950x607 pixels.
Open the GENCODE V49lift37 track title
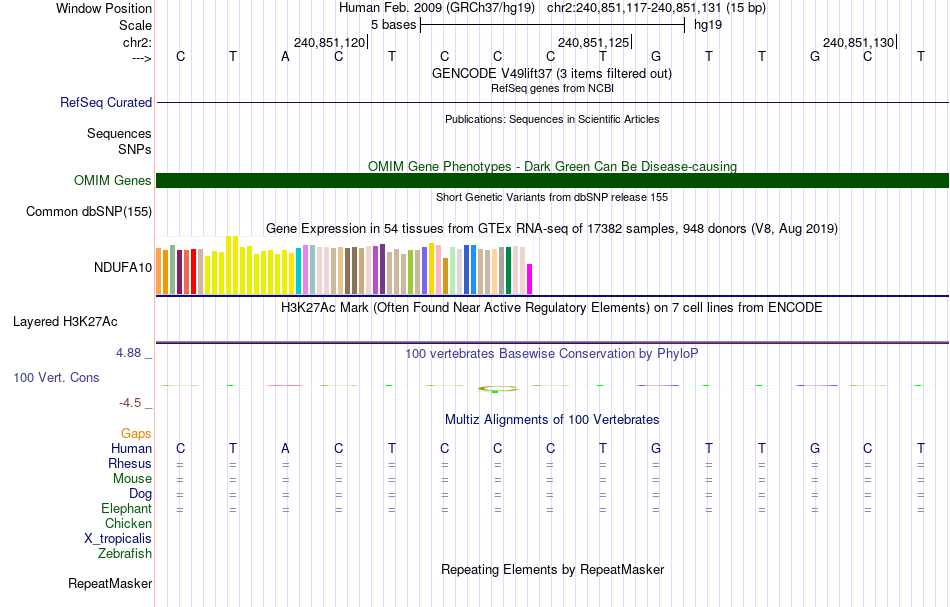[x=552, y=73]
